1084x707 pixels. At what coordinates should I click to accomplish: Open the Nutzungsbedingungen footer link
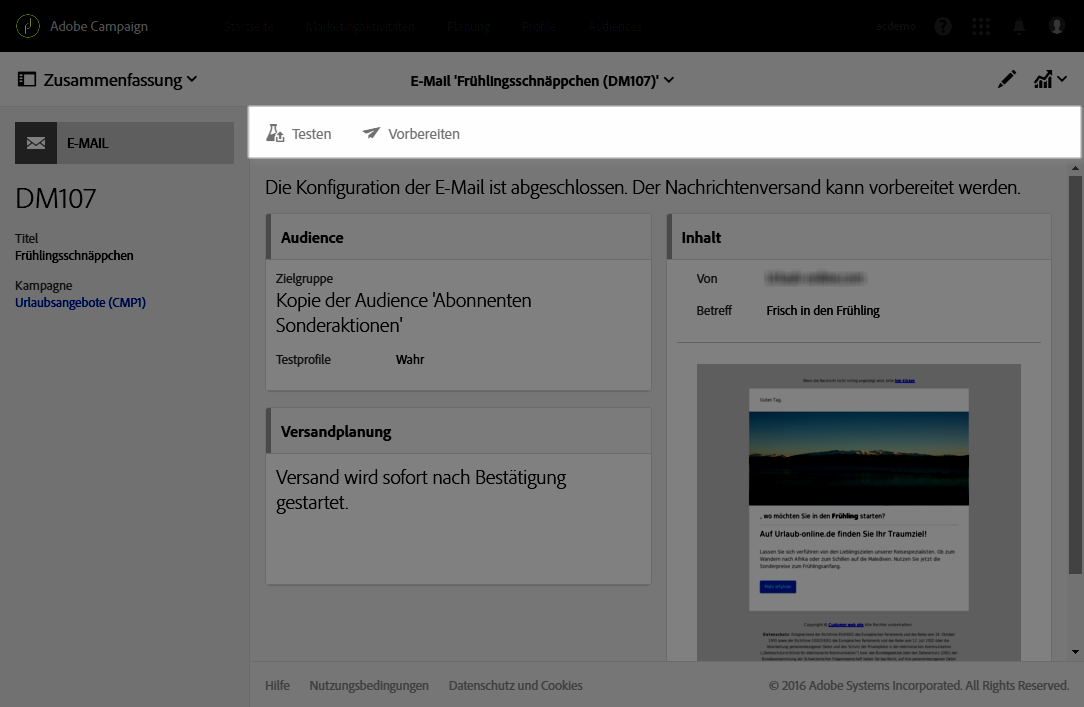pyautogui.click(x=369, y=686)
